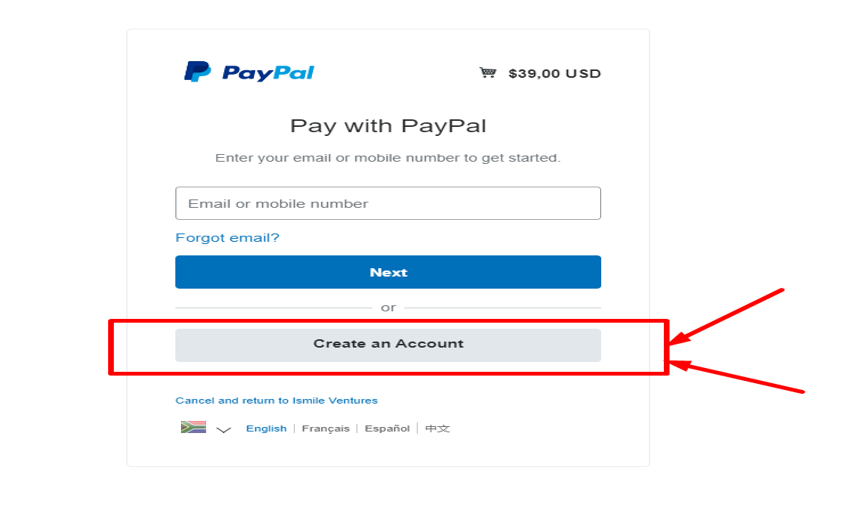Open the shopping cart icon
Viewport: 848px width, 506px height.
tap(488, 72)
